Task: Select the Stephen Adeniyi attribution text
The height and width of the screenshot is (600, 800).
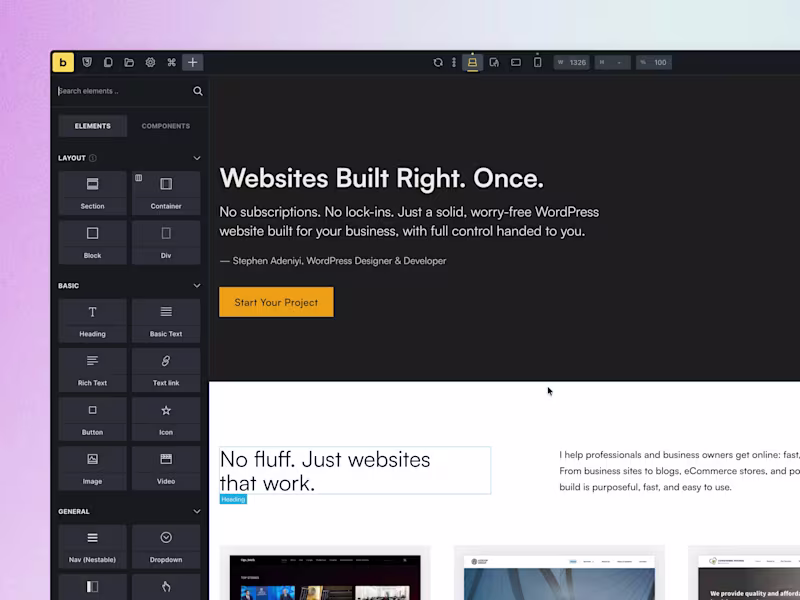Action: coord(333,261)
